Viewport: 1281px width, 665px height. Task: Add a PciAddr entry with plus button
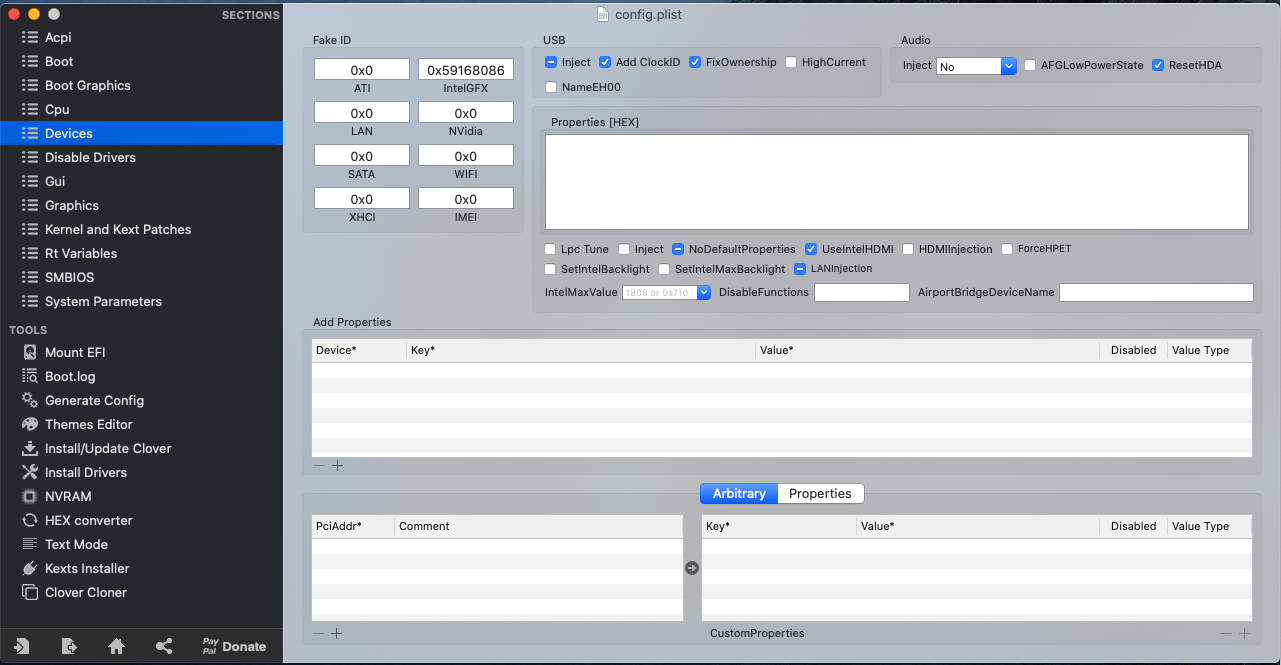tap(337, 633)
